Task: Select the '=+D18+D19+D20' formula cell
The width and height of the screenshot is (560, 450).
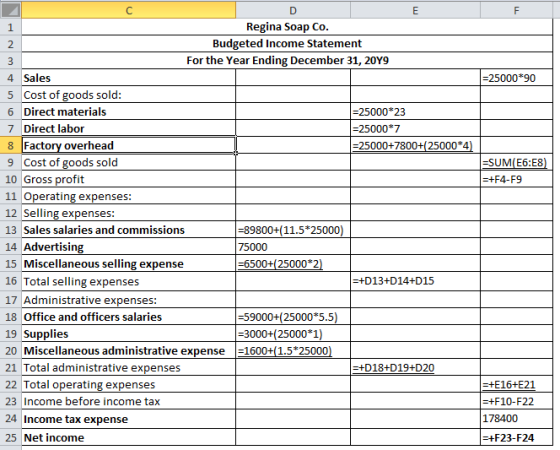Action: [415, 367]
